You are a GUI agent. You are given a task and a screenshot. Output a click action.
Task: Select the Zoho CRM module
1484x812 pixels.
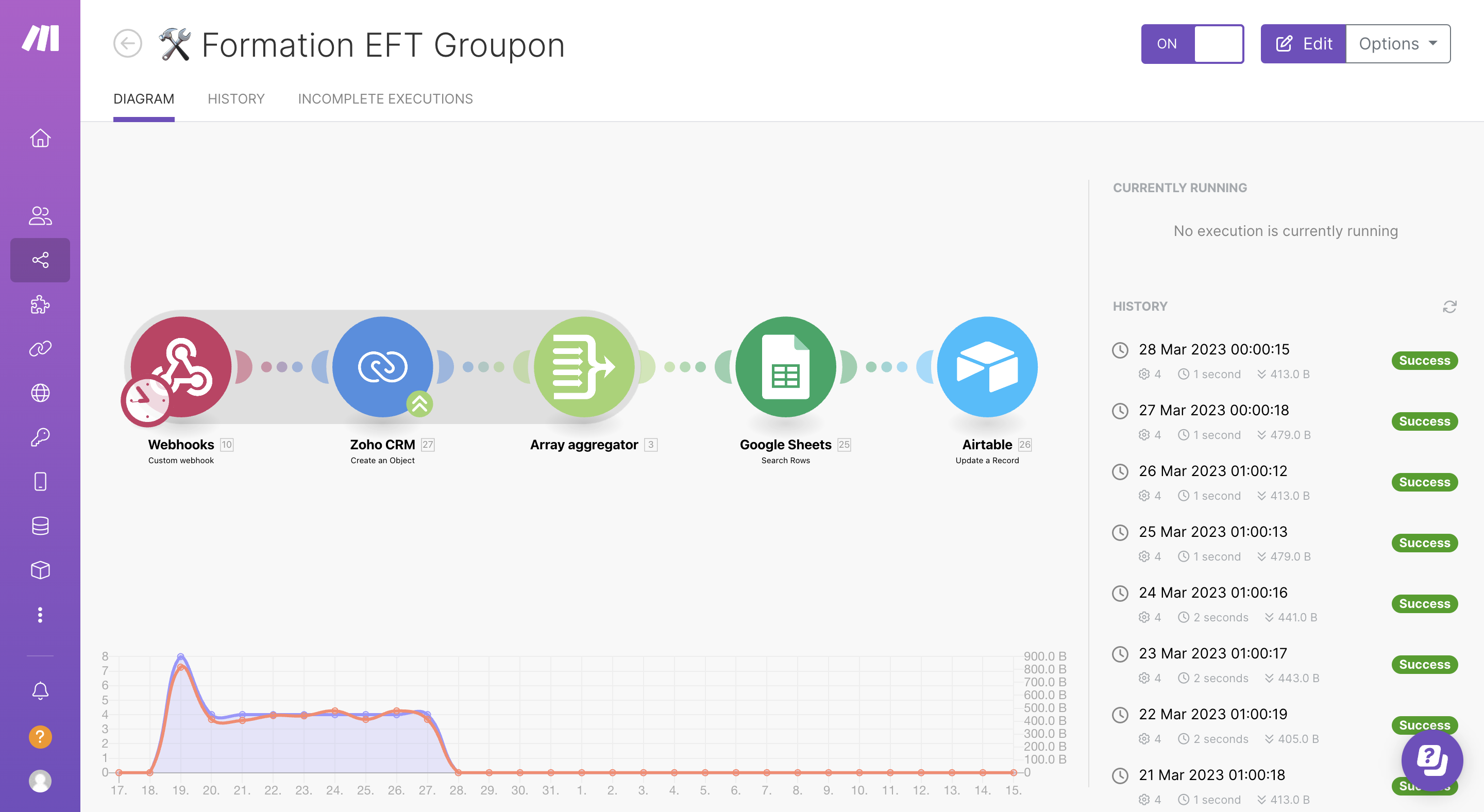[382, 367]
